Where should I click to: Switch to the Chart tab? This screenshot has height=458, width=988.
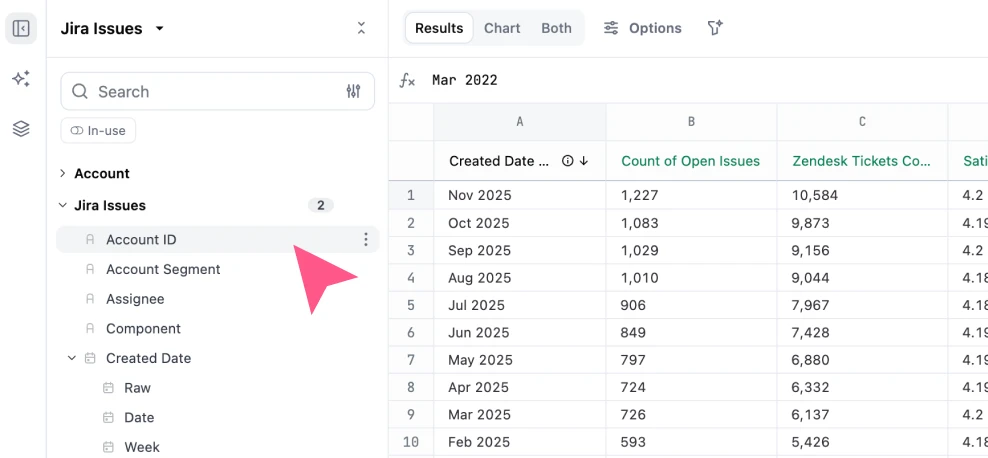(502, 28)
